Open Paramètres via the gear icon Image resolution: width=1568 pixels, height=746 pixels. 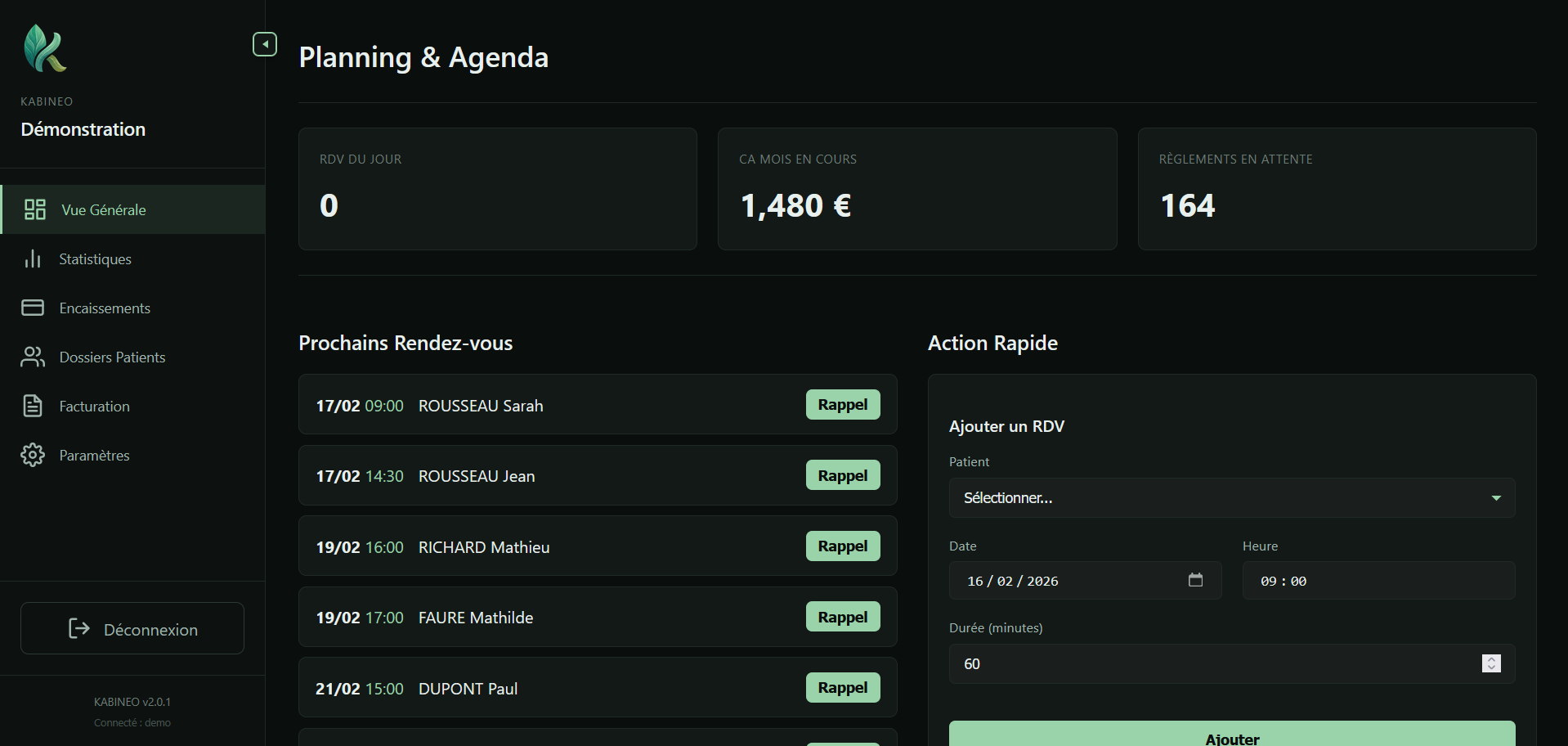click(x=33, y=455)
